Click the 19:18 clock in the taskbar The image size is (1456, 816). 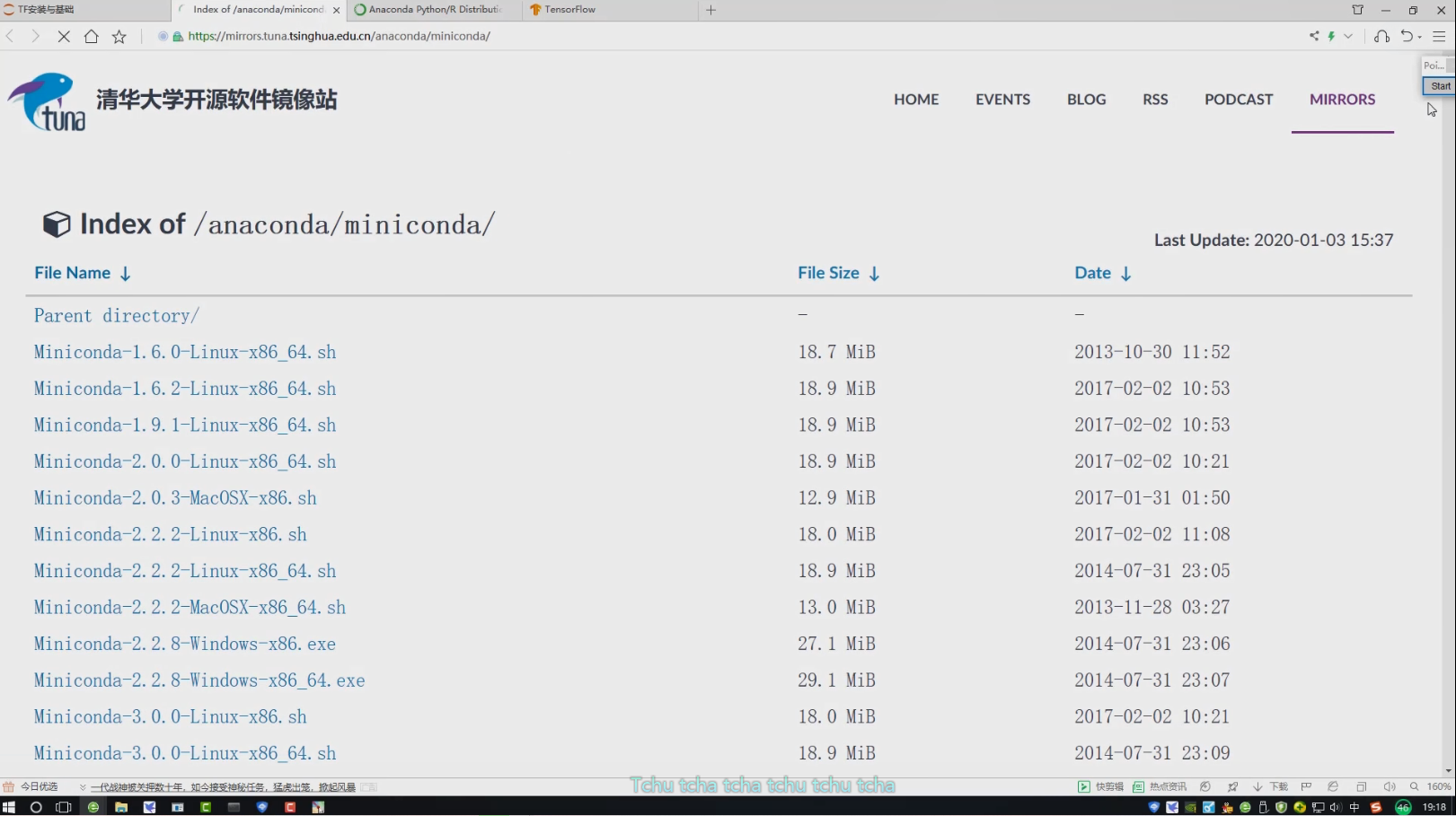pyautogui.click(x=1434, y=807)
